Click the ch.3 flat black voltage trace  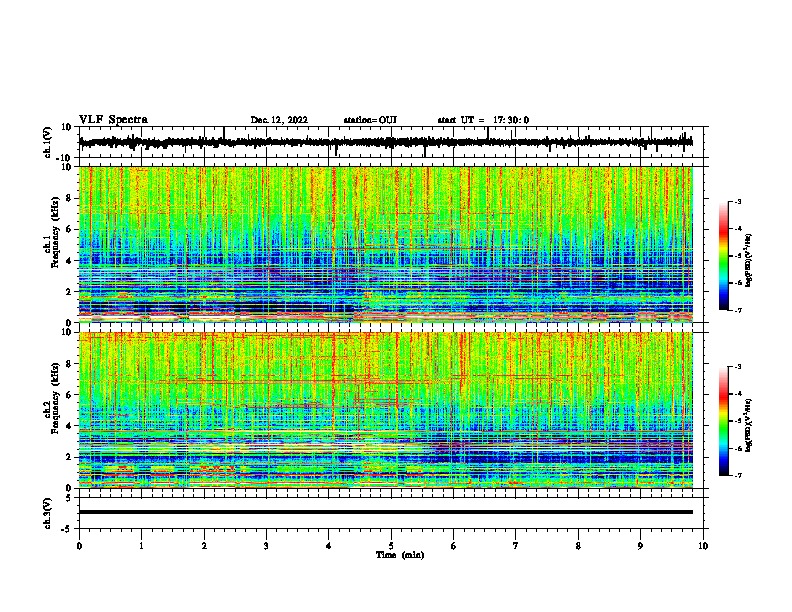386,512
